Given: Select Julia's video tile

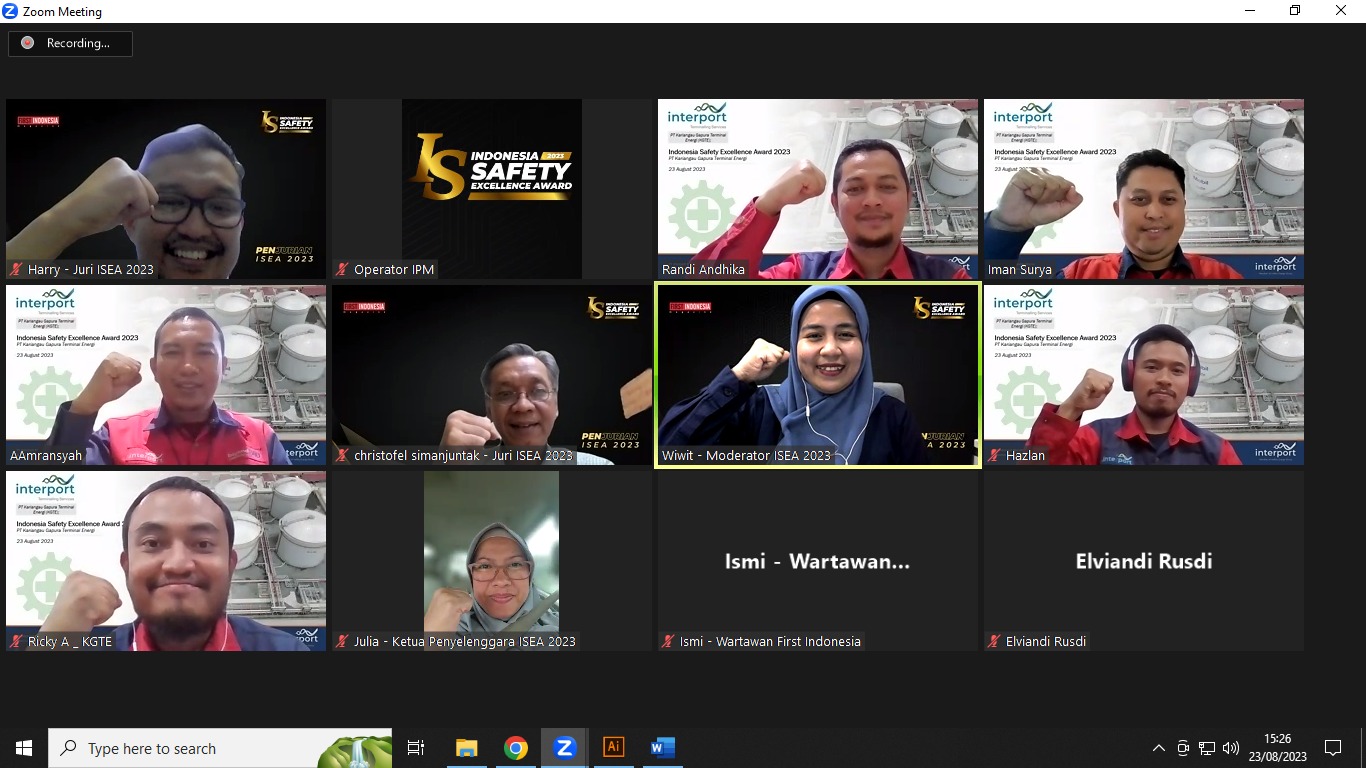Looking at the screenshot, I should pos(492,561).
